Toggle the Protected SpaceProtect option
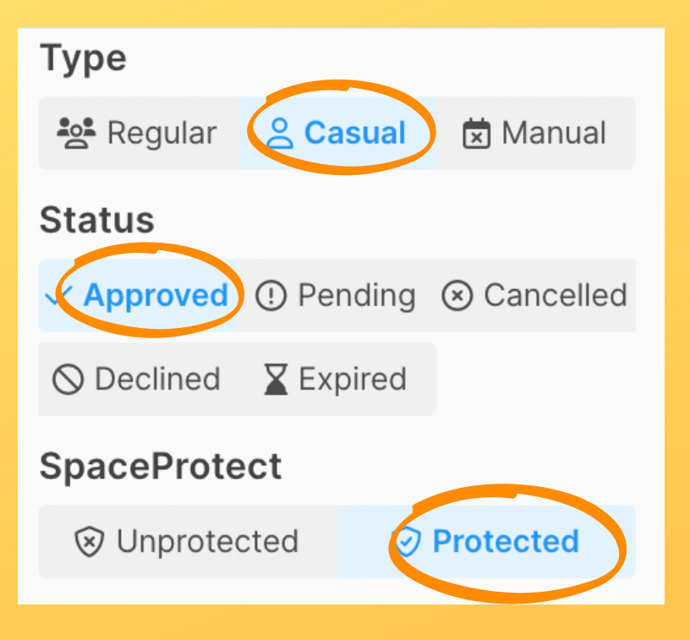The height and width of the screenshot is (640, 690). tap(486, 541)
